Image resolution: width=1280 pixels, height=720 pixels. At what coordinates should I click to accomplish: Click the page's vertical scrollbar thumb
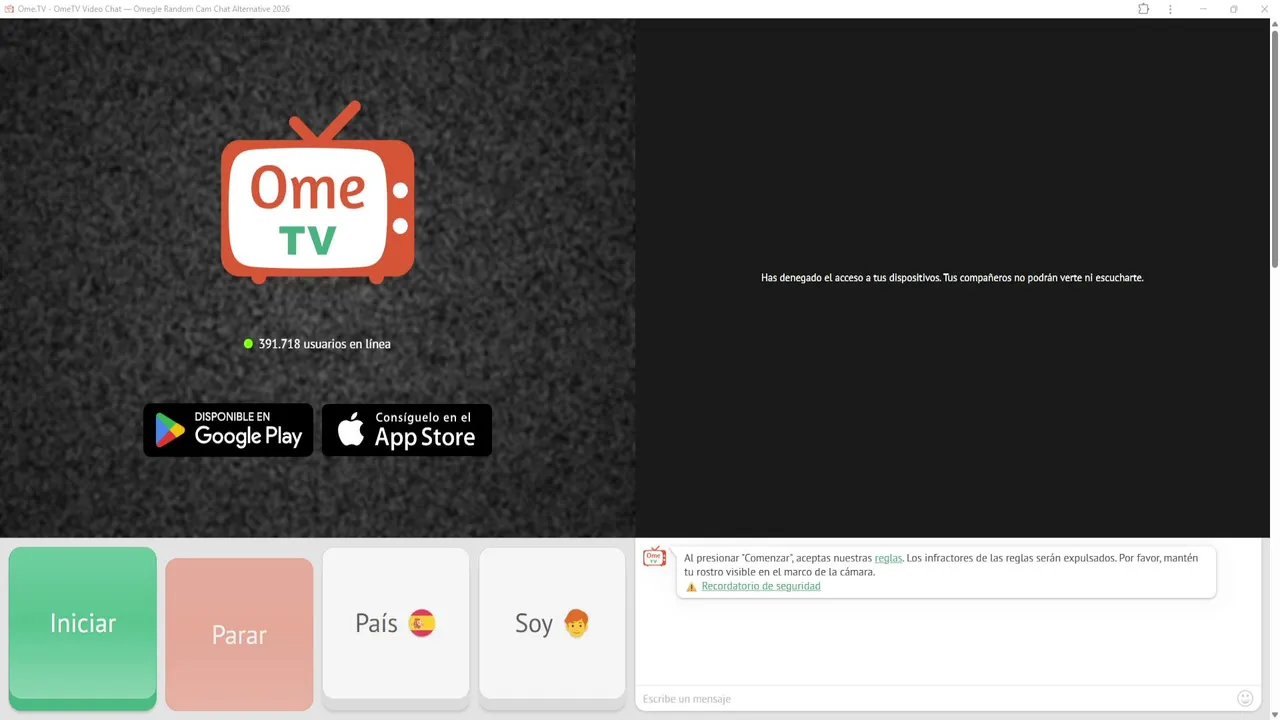click(x=1274, y=150)
